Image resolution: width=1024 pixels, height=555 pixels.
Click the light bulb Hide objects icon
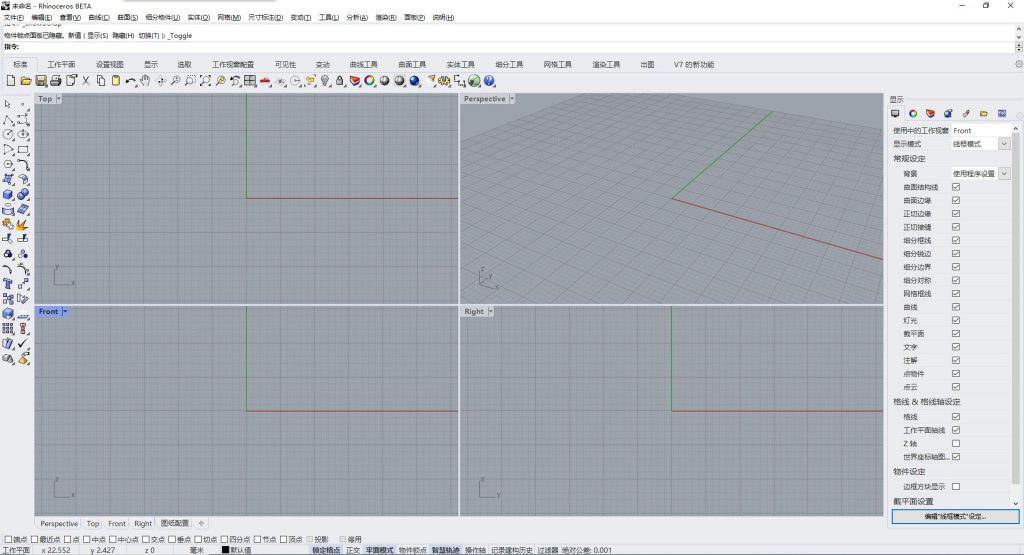point(325,81)
